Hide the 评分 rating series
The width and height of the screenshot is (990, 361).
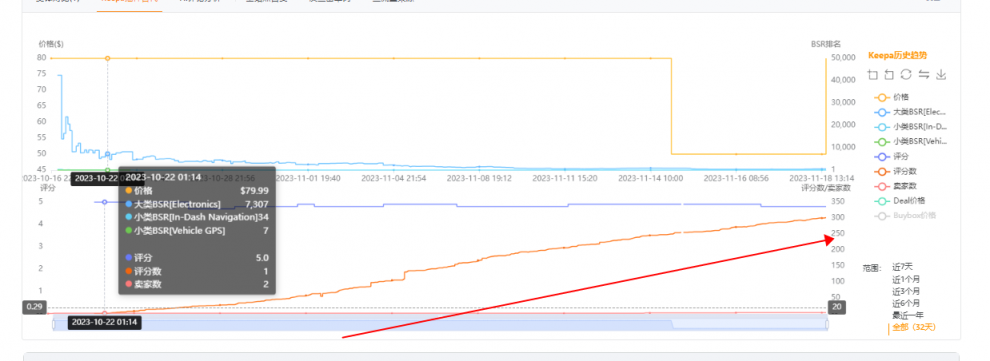point(892,157)
